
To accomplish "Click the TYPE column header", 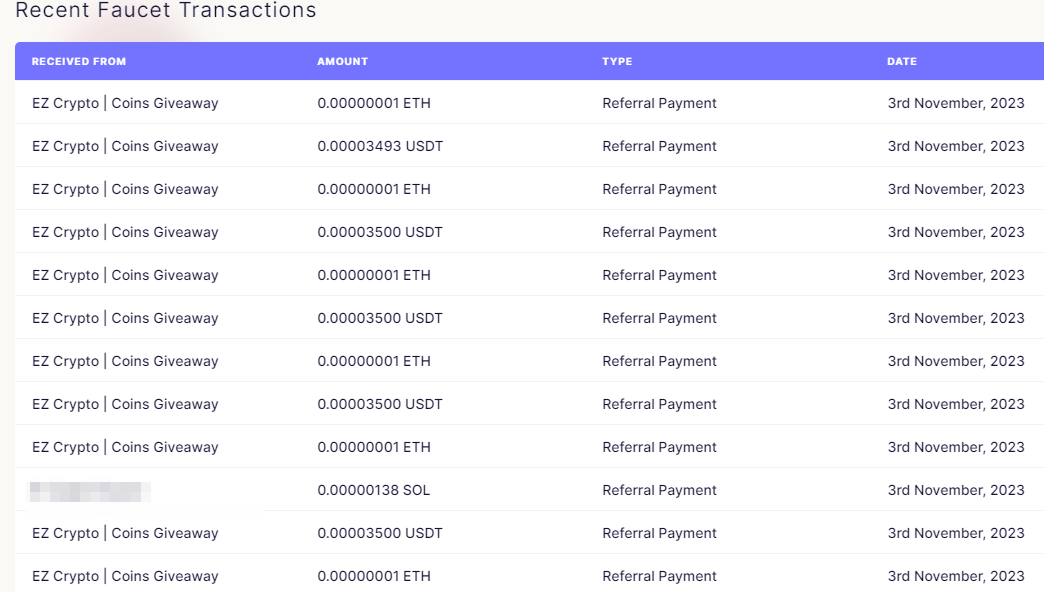I will pyautogui.click(x=617, y=61).
